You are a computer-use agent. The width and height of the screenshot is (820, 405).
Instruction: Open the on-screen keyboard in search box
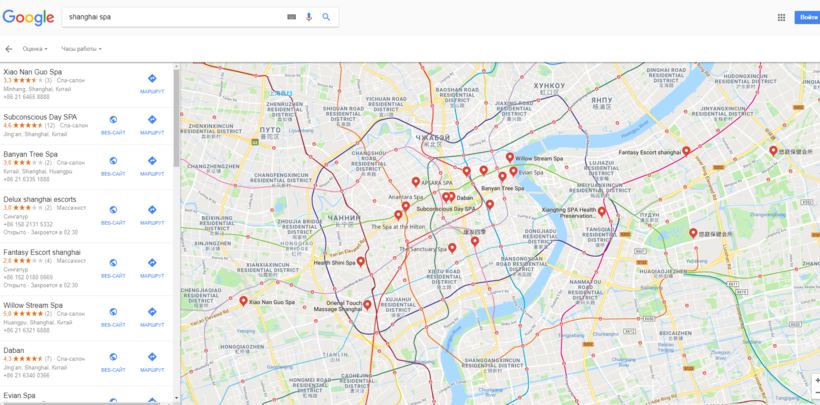(x=292, y=17)
